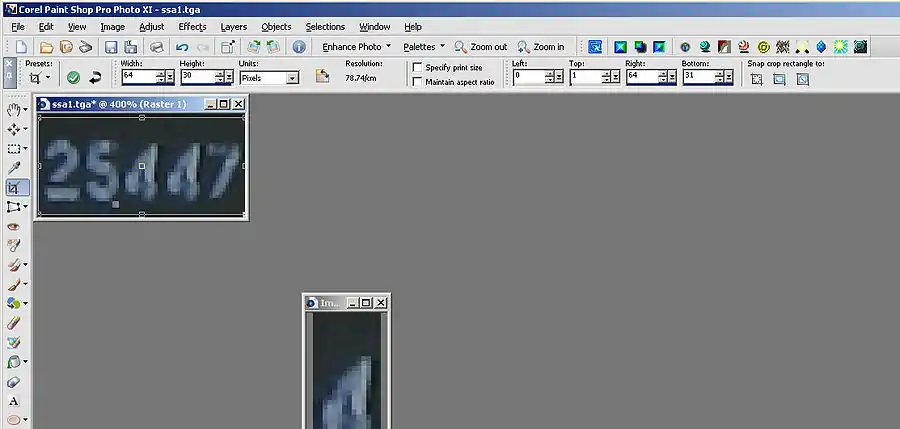Open the Effects menu
900x429 pixels.
point(192,27)
